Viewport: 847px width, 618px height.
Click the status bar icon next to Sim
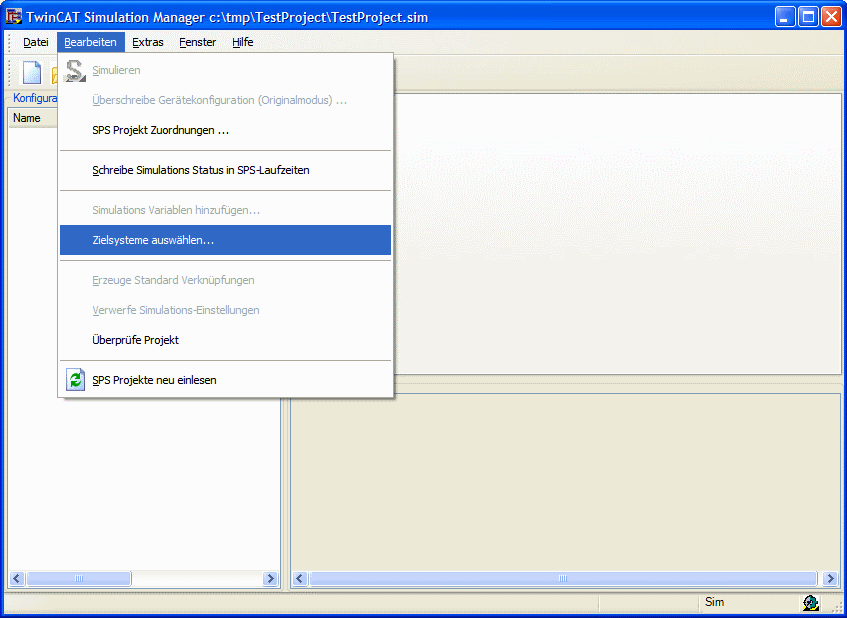tap(811, 602)
